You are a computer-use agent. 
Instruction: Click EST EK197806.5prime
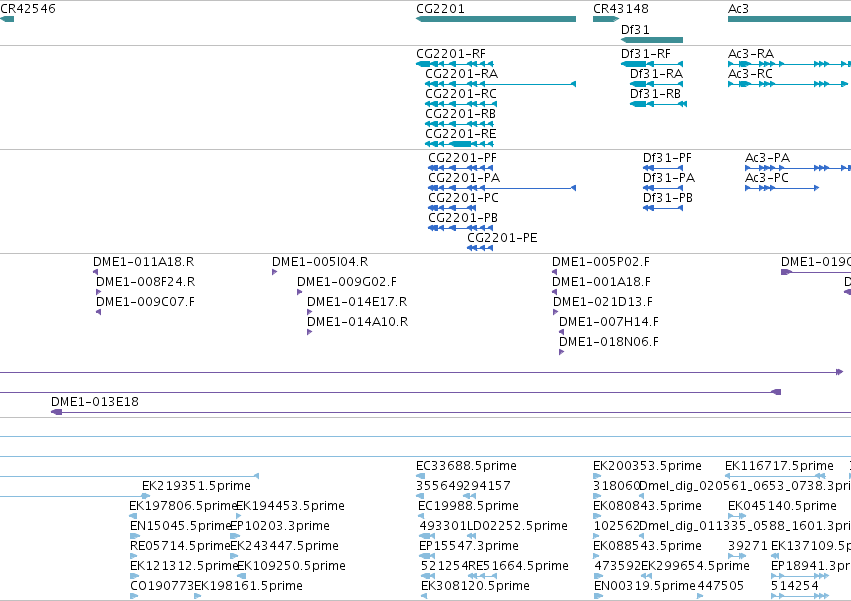[133, 516]
